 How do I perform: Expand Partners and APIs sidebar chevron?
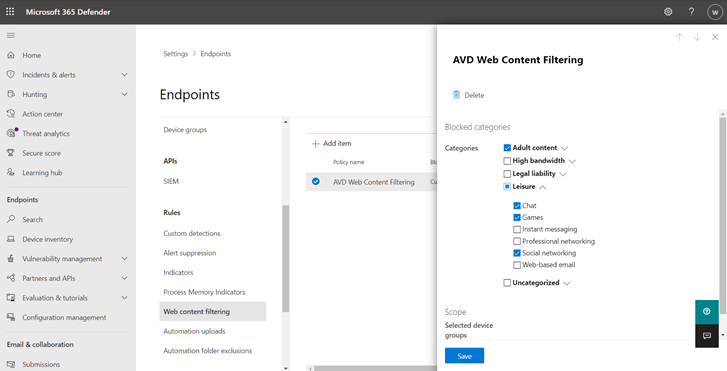point(124,278)
